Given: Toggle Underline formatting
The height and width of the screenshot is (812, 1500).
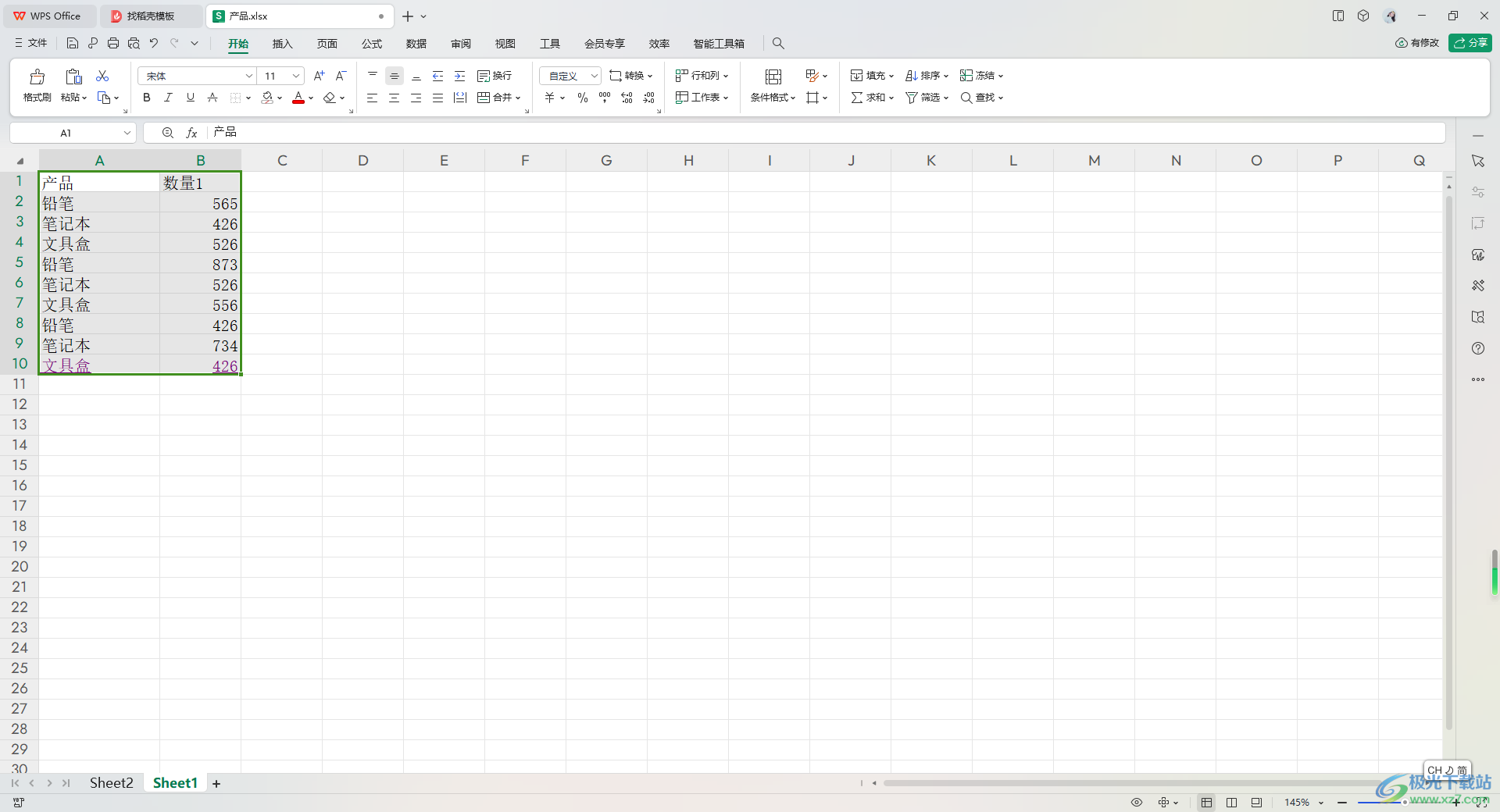Looking at the screenshot, I should (x=190, y=98).
